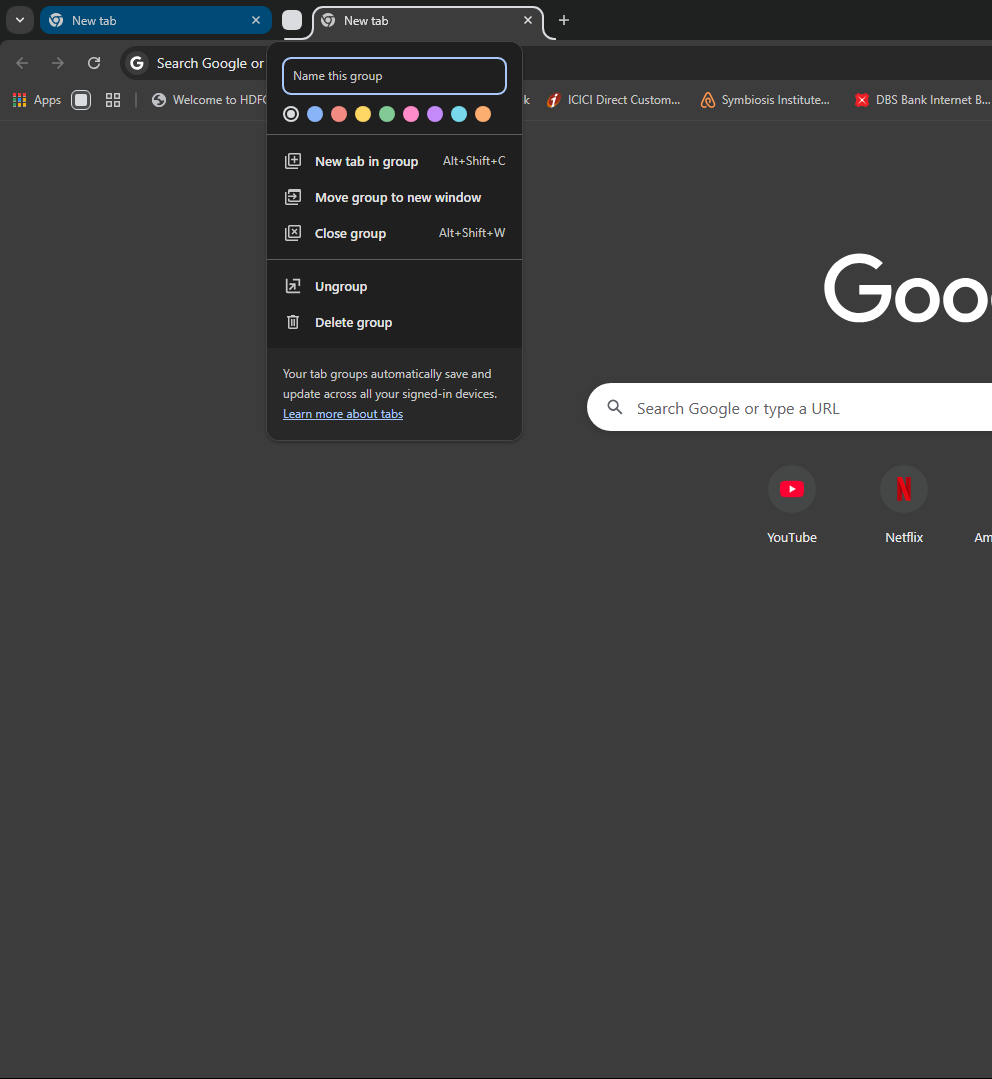Click the grey tab group chip
992x1079 pixels.
pos(292,21)
